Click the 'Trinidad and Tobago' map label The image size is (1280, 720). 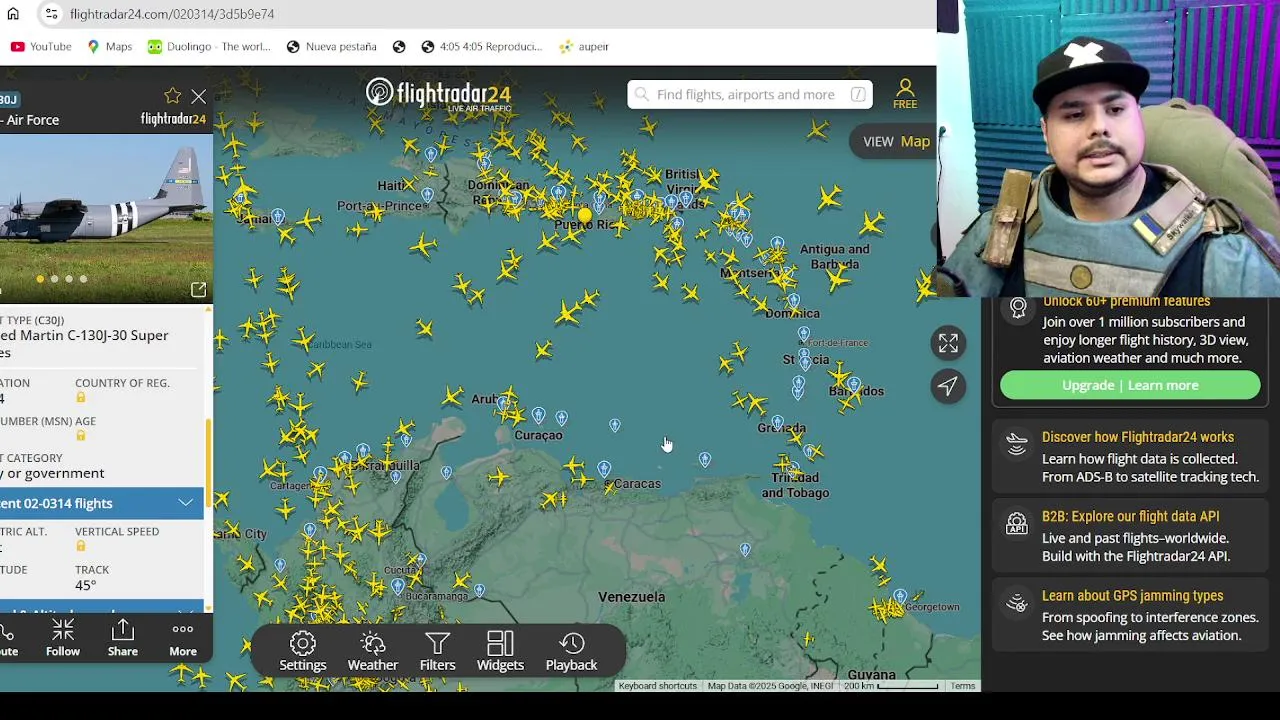click(x=795, y=485)
